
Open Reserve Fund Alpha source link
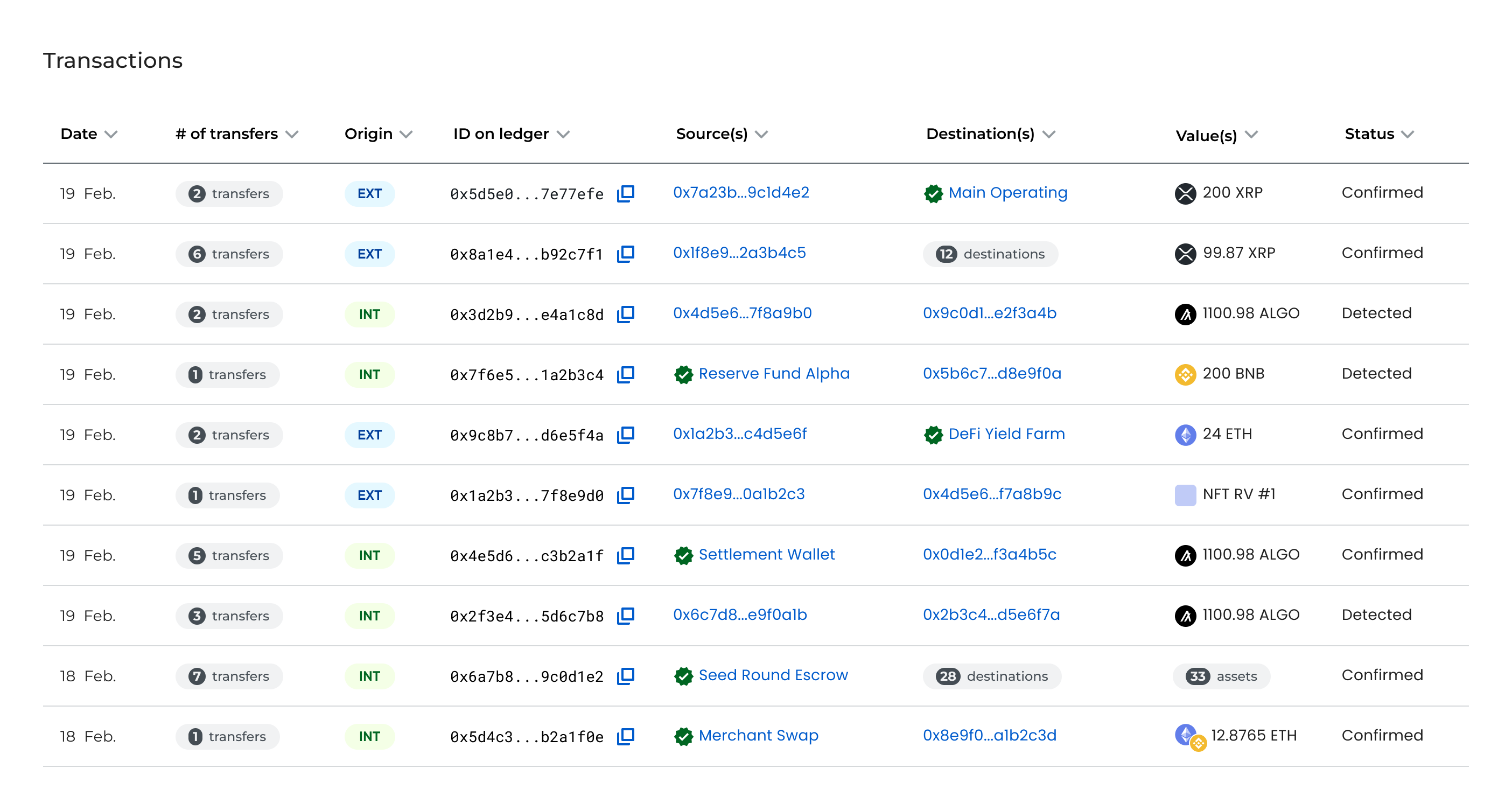(774, 373)
